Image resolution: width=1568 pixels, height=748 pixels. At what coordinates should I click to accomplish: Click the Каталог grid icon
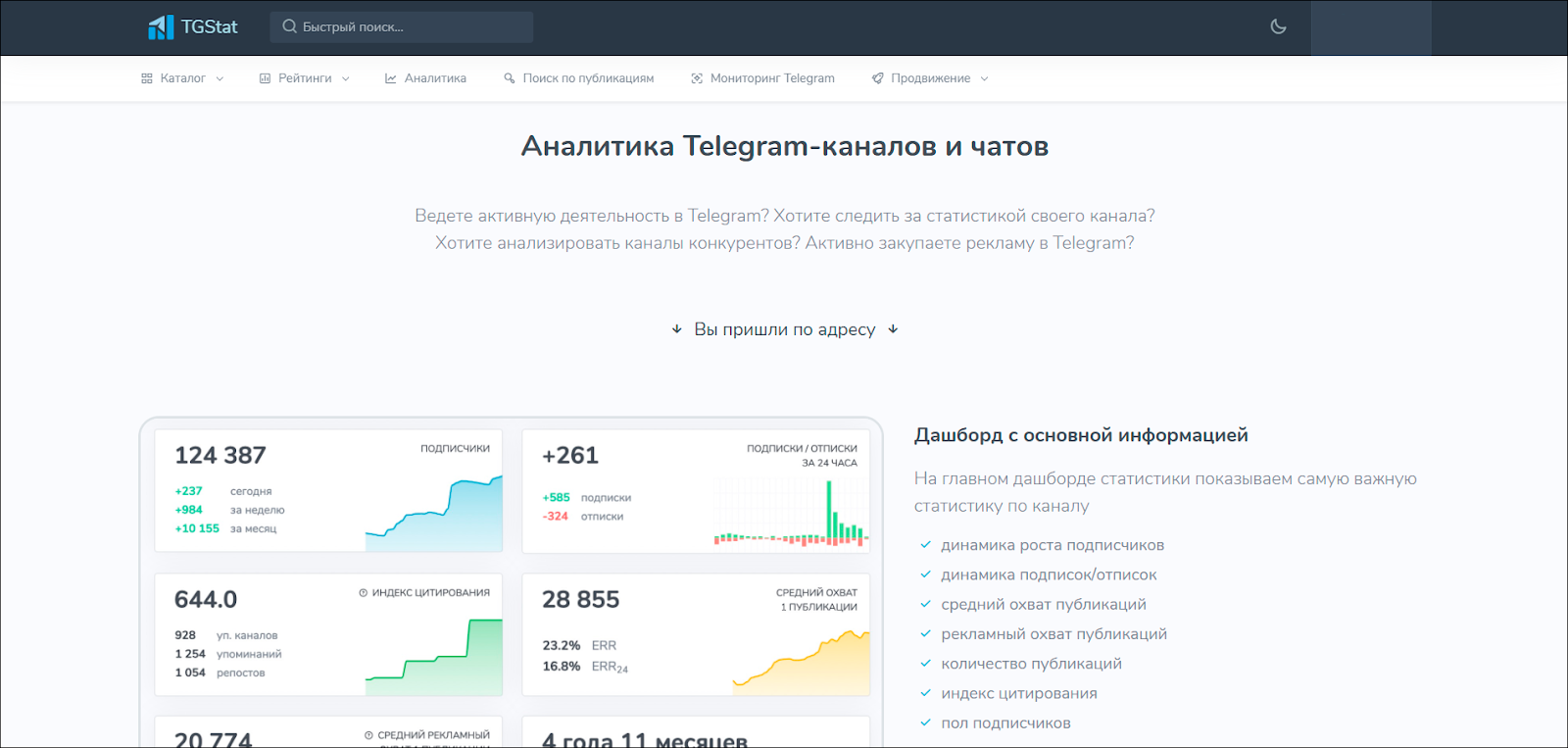(147, 78)
